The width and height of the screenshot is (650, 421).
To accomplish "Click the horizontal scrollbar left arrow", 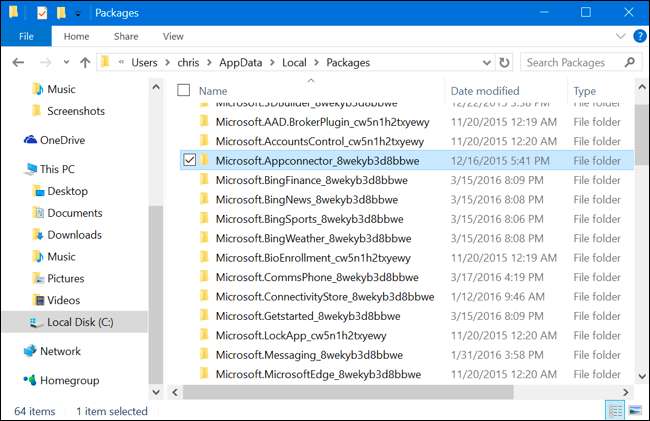I will [x=175, y=392].
